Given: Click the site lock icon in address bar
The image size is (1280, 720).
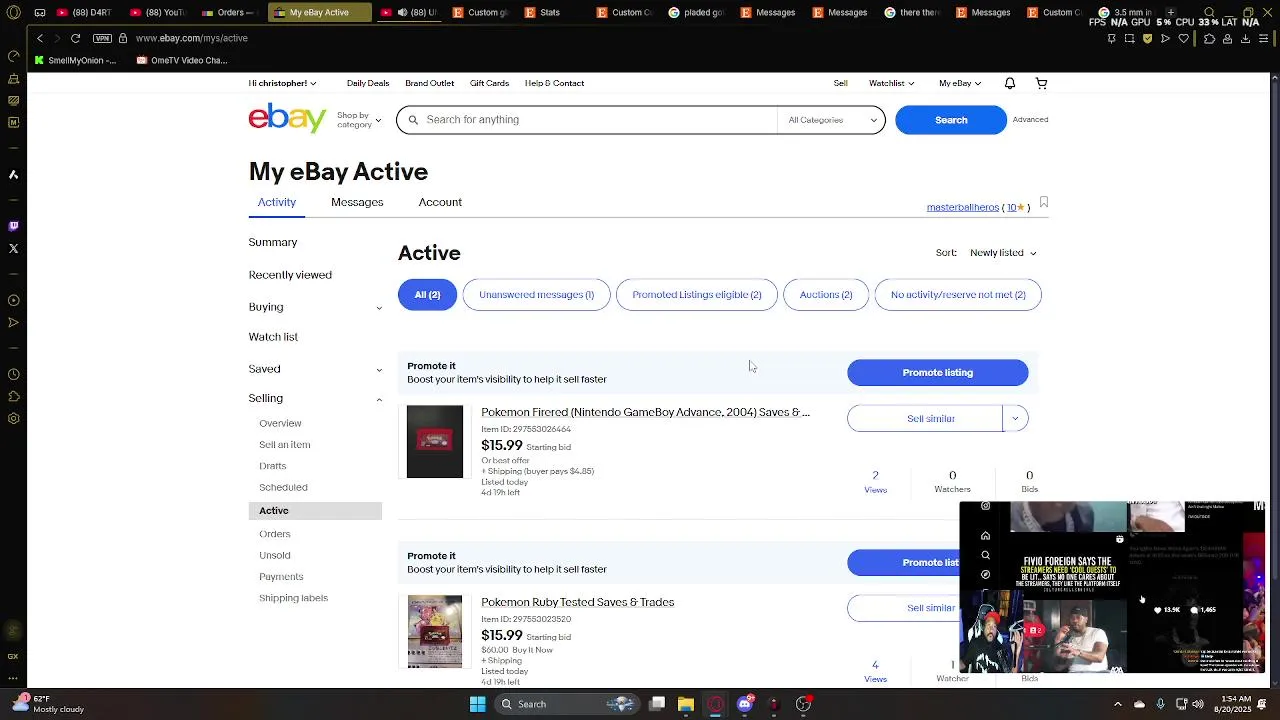Looking at the screenshot, I should (x=123, y=38).
